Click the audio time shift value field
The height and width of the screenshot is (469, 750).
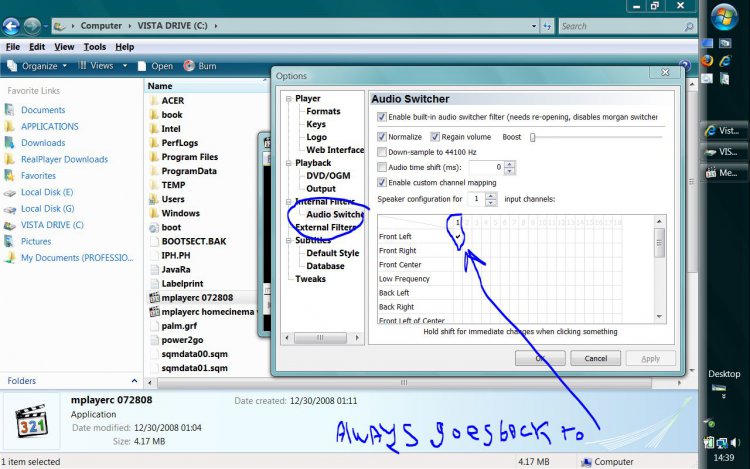pos(486,167)
